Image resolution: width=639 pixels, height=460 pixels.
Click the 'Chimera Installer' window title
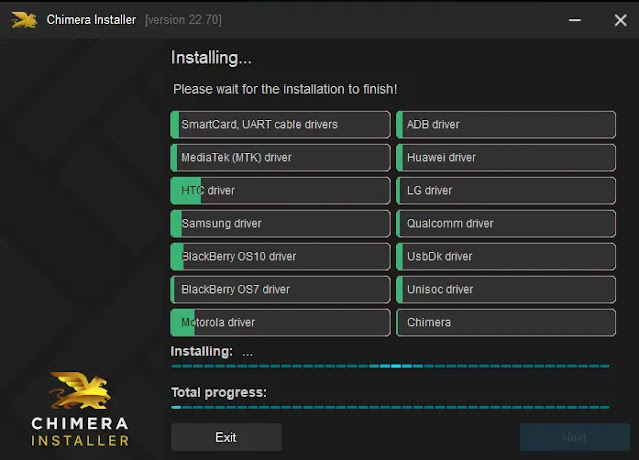click(91, 20)
